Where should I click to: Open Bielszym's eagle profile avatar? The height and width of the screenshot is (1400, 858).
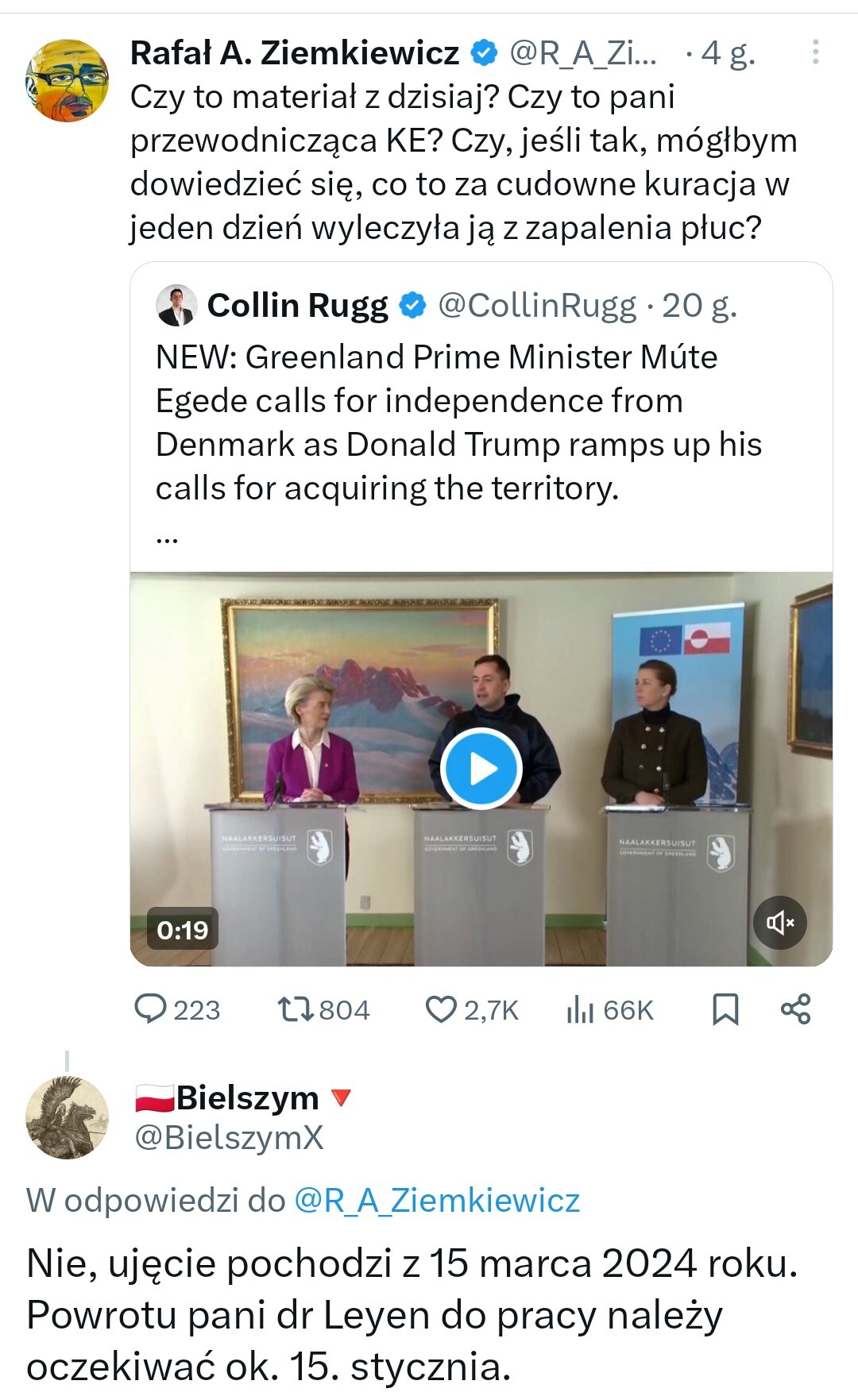[68, 1117]
